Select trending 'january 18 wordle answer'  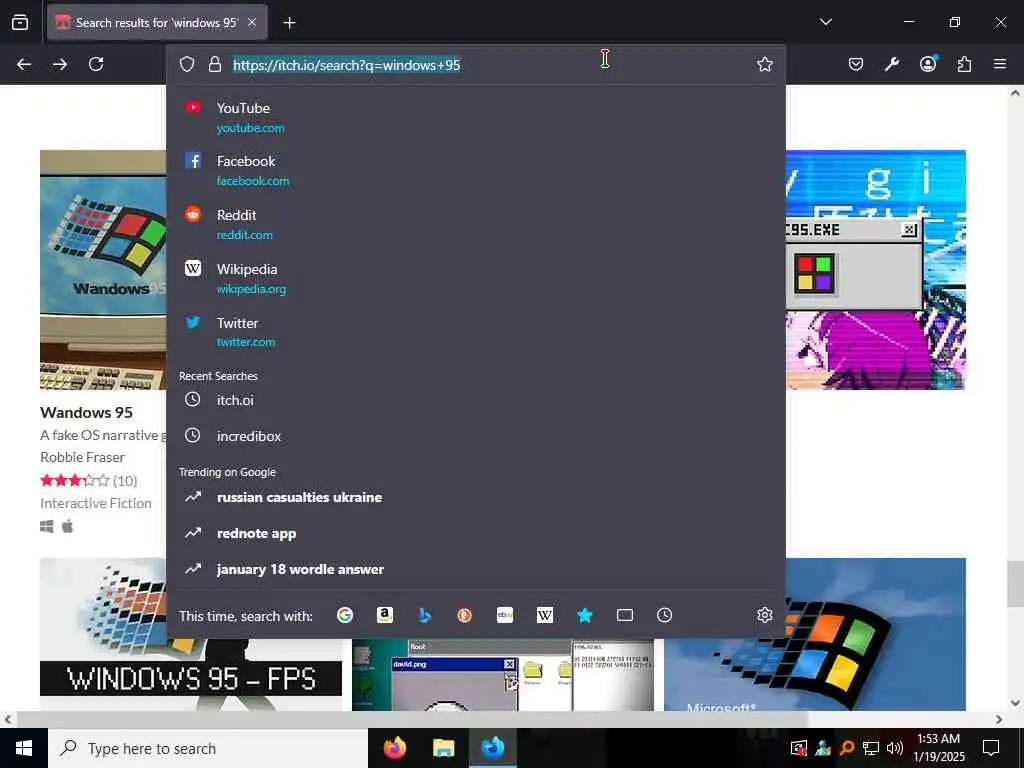tap(476, 569)
